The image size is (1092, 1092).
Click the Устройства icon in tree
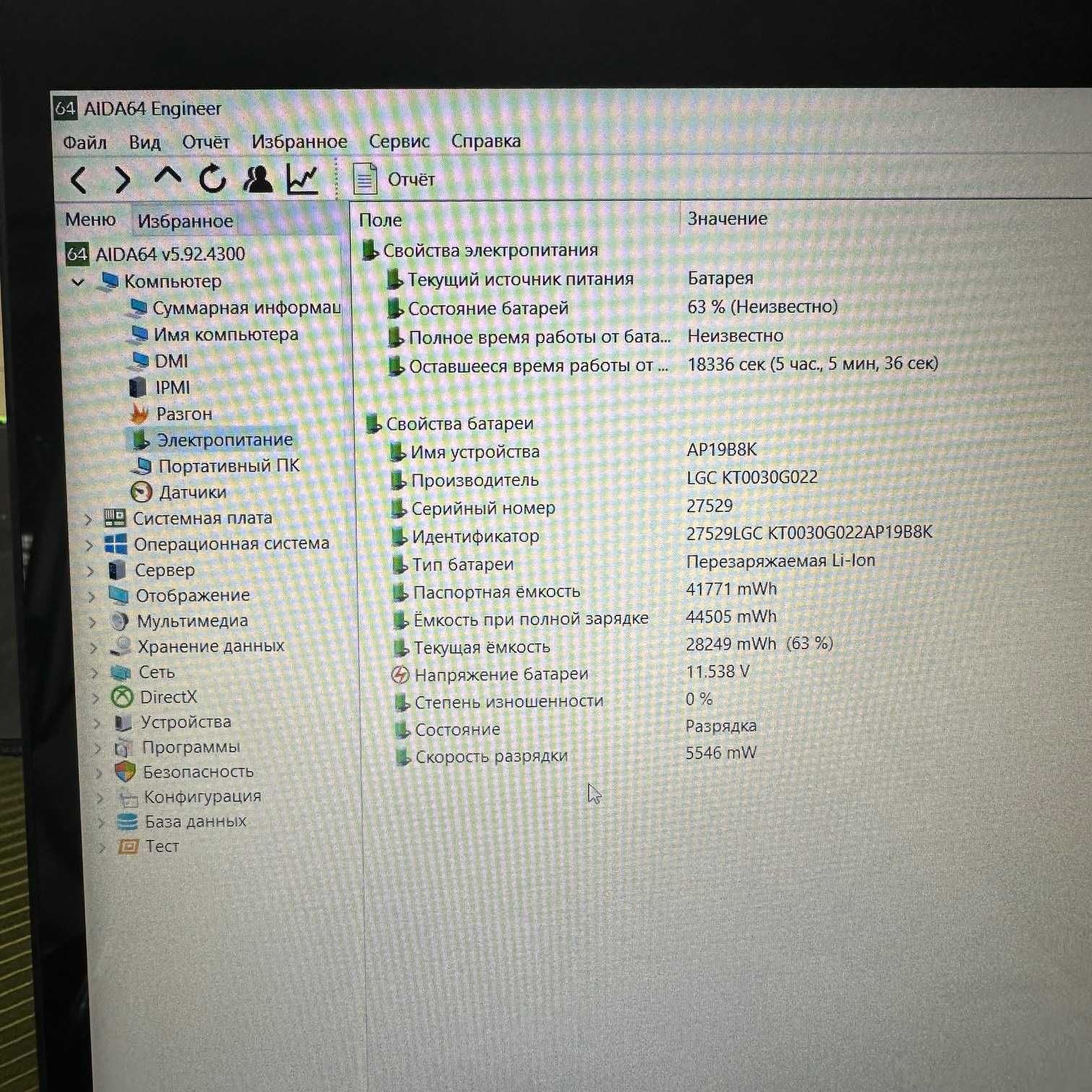pyautogui.click(x=123, y=723)
